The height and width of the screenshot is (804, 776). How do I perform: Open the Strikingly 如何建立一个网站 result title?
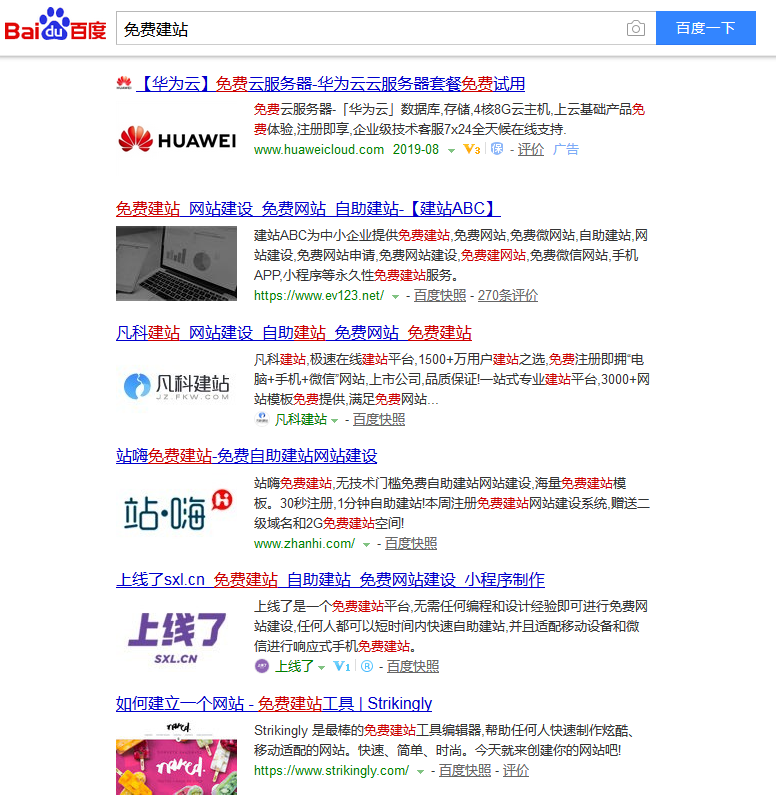pos(274,703)
